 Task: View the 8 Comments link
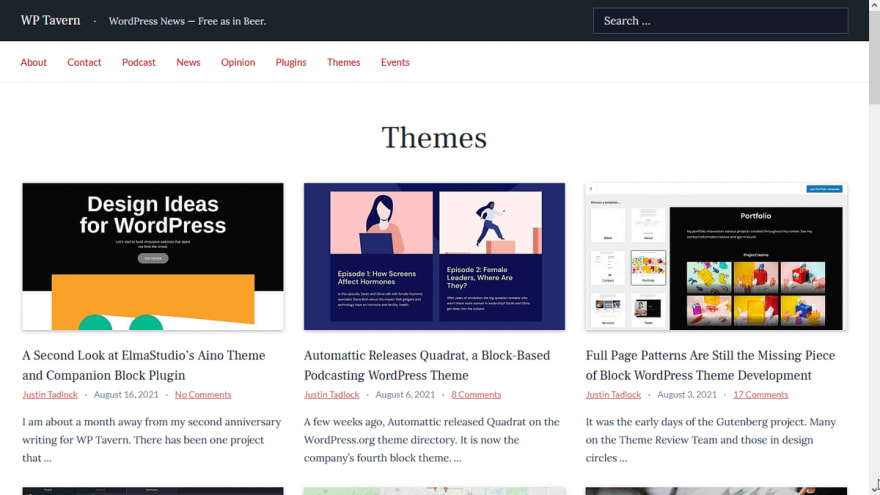click(x=476, y=395)
